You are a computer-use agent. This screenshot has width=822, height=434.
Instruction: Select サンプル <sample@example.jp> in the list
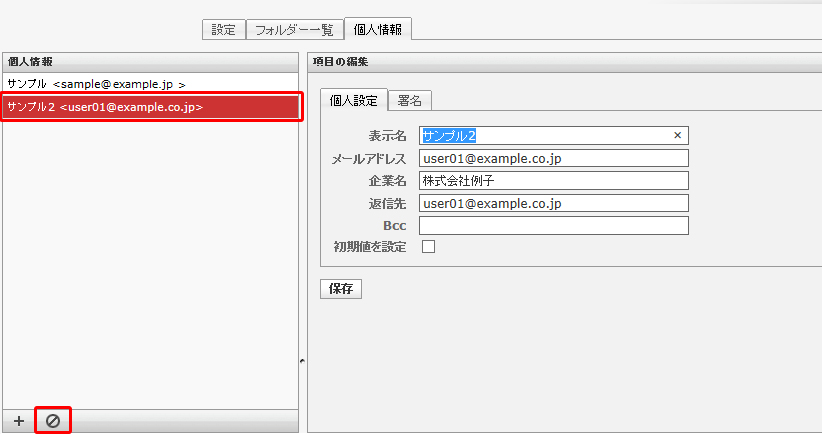click(x=96, y=84)
